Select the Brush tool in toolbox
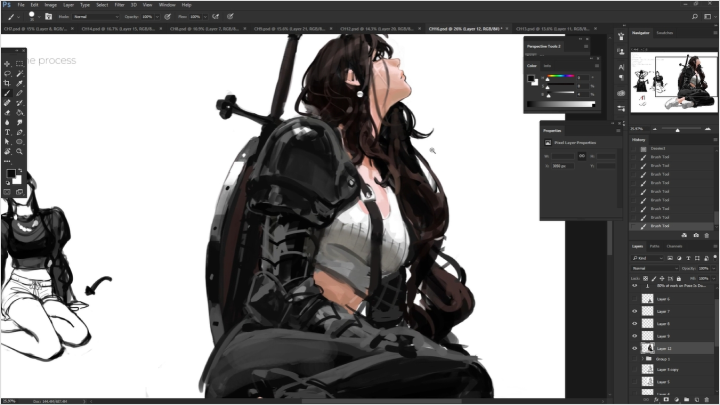The width and height of the screenshot is (720, 405). [7, 93]
